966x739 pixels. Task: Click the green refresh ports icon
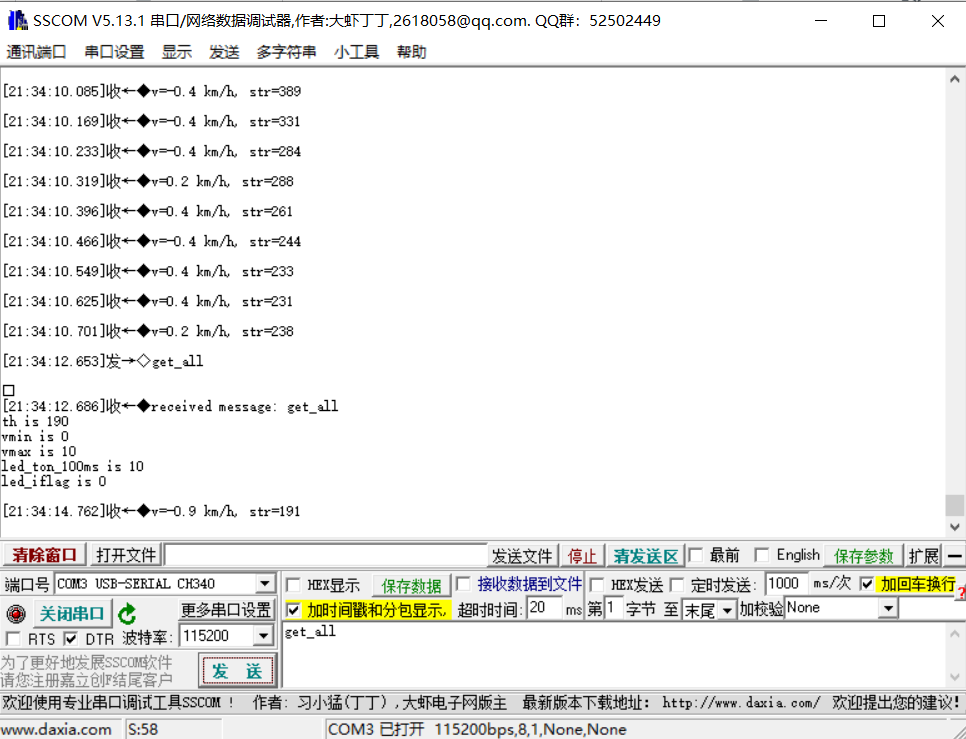(127, 614)
